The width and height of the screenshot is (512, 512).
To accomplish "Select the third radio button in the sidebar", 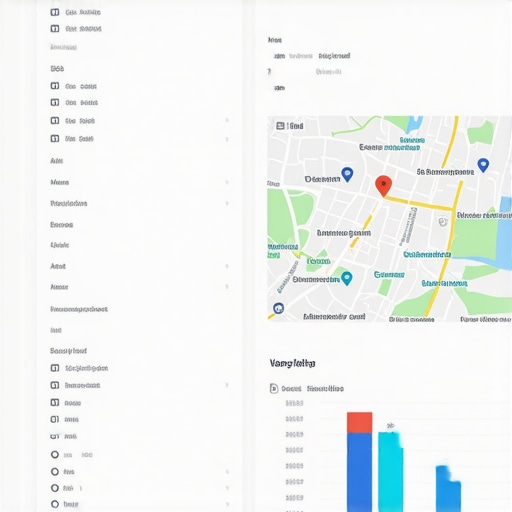I will (x=55, y=488).
